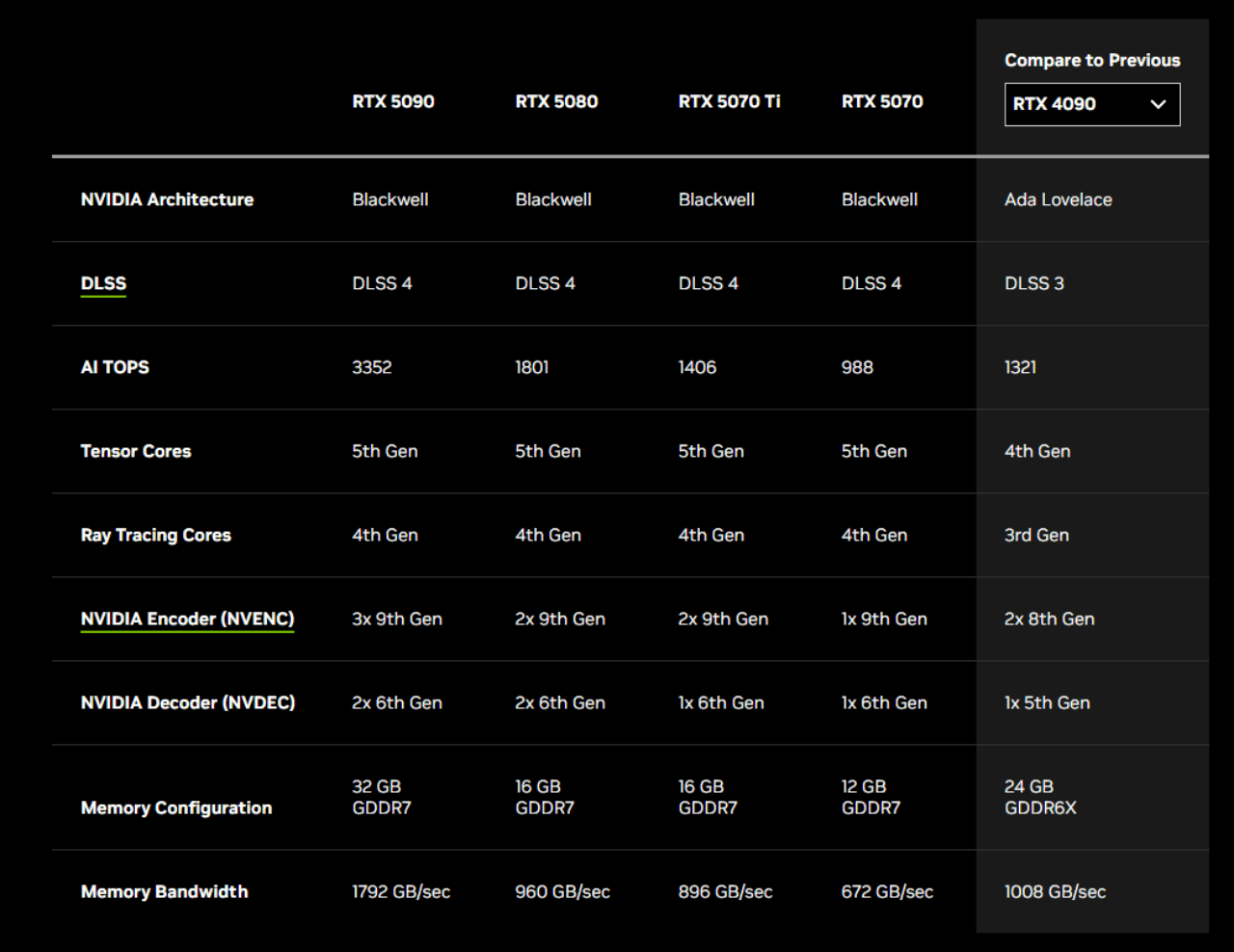Click the 1792 GB/sec bandwidth value
Viewport: 1234px width, 952px height.
point(400,891)
